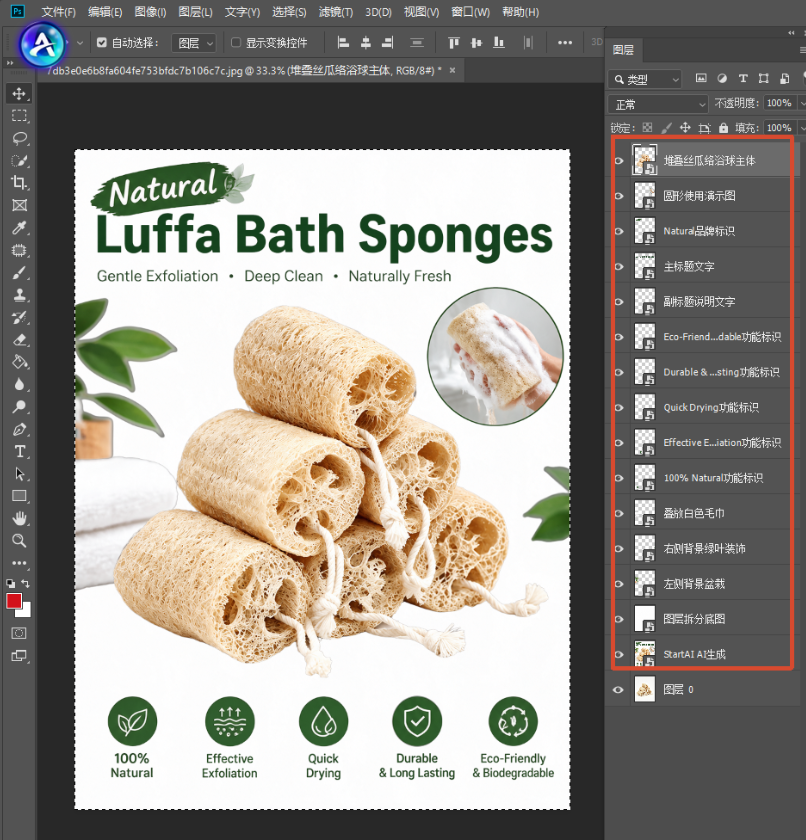Hide the 堆叠丝瓜络浴球主体 layer
The width and height of the screenshot is (806, 840).
[619, 161]
